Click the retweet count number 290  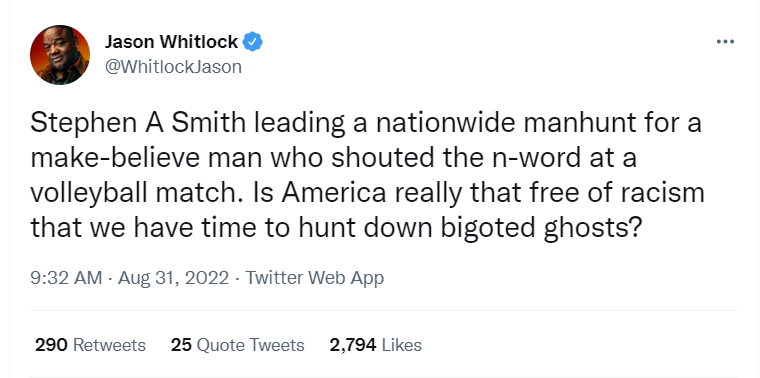(x=51, y=345)
